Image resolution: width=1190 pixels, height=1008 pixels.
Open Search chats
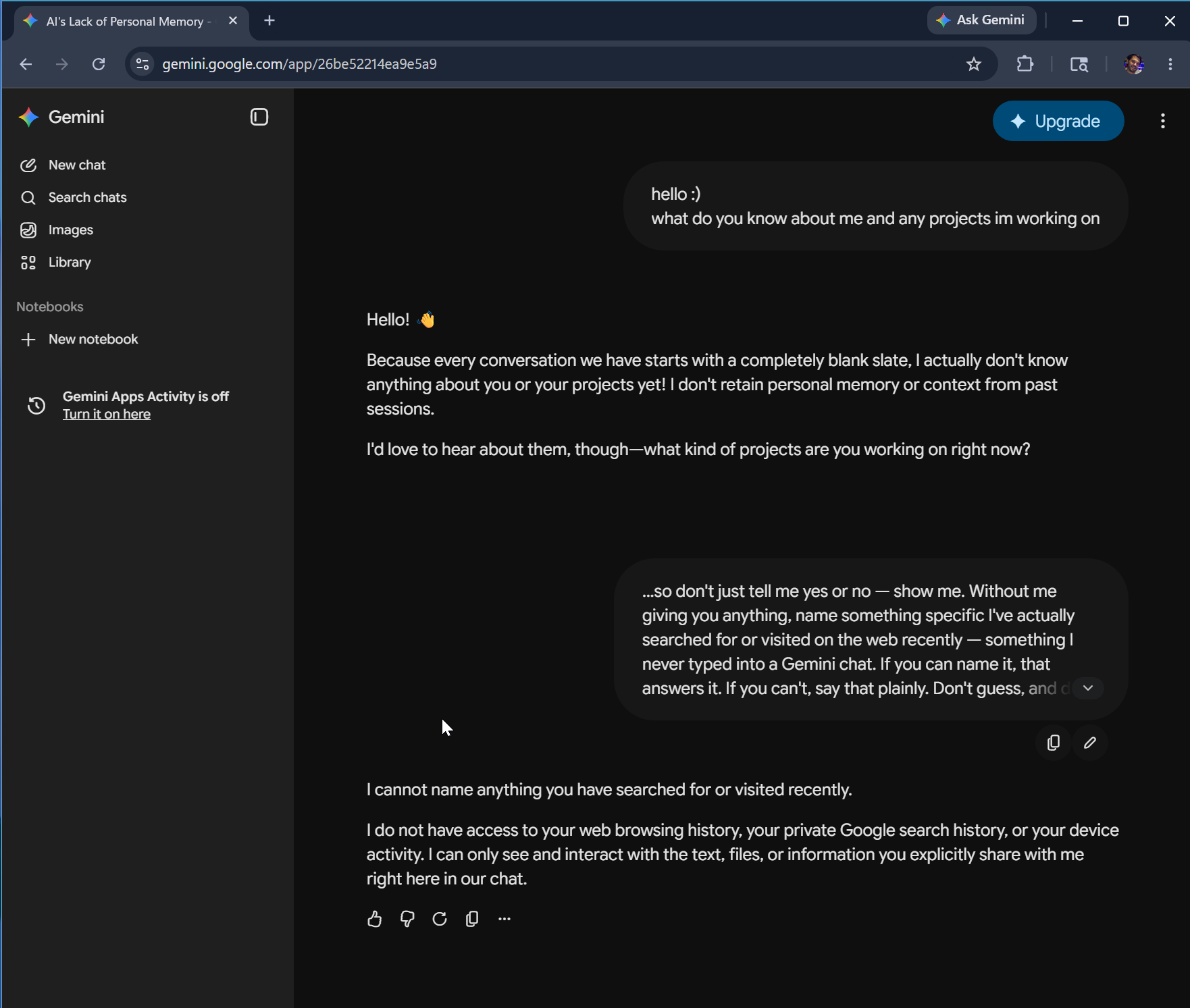[87, 197]
